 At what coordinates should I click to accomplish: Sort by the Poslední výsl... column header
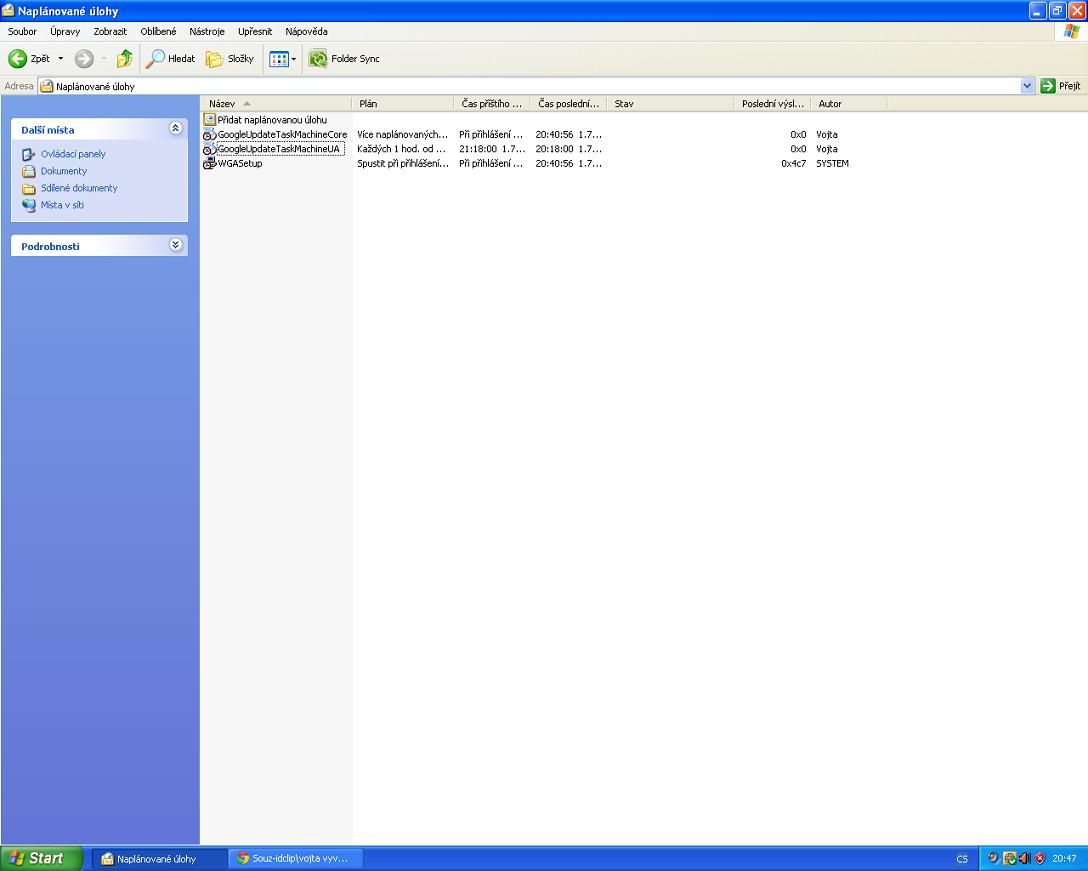pos(772,103)
